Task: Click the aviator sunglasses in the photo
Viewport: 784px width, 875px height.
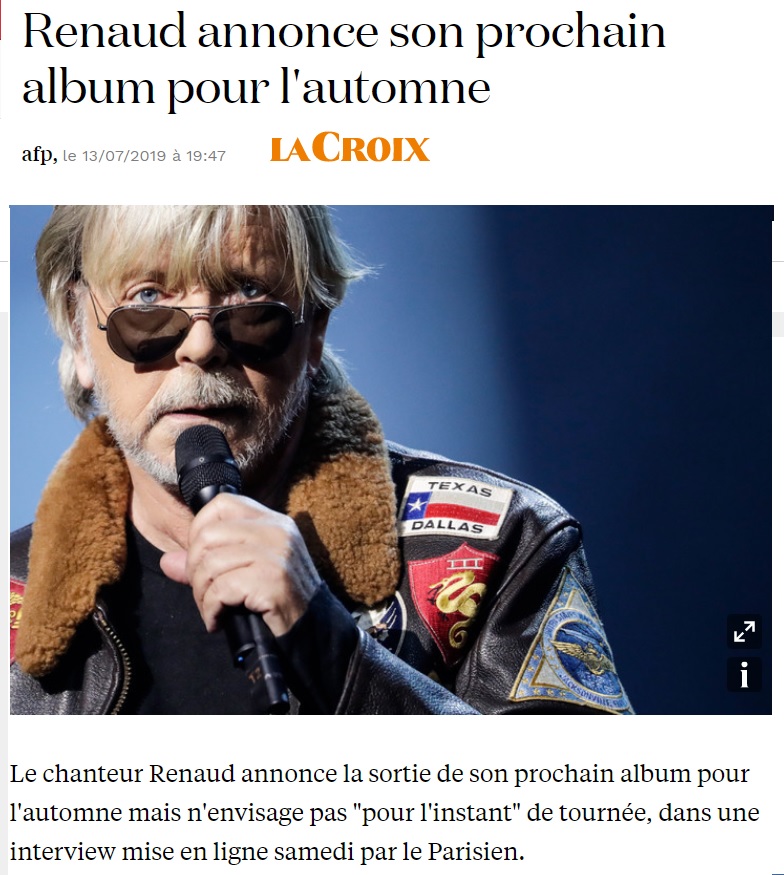Action: pyautogui.click(x=199, y=326)
